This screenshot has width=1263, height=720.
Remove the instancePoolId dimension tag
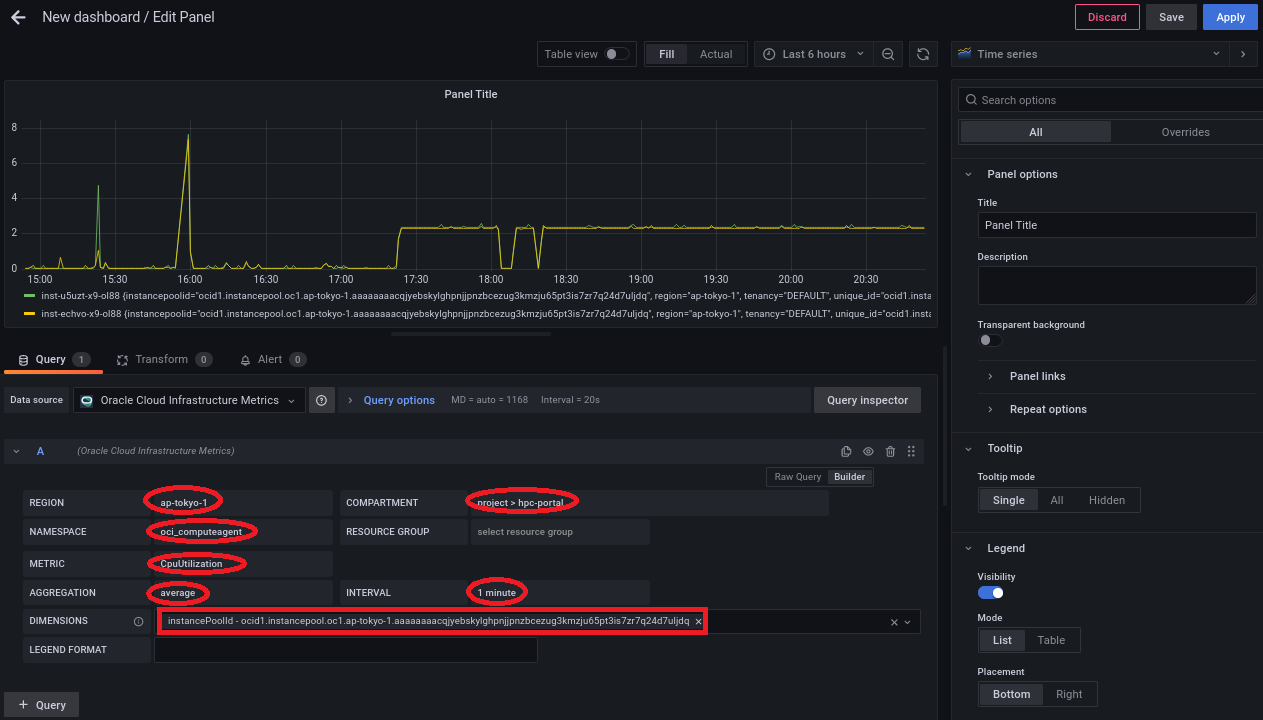pos(698,621)
